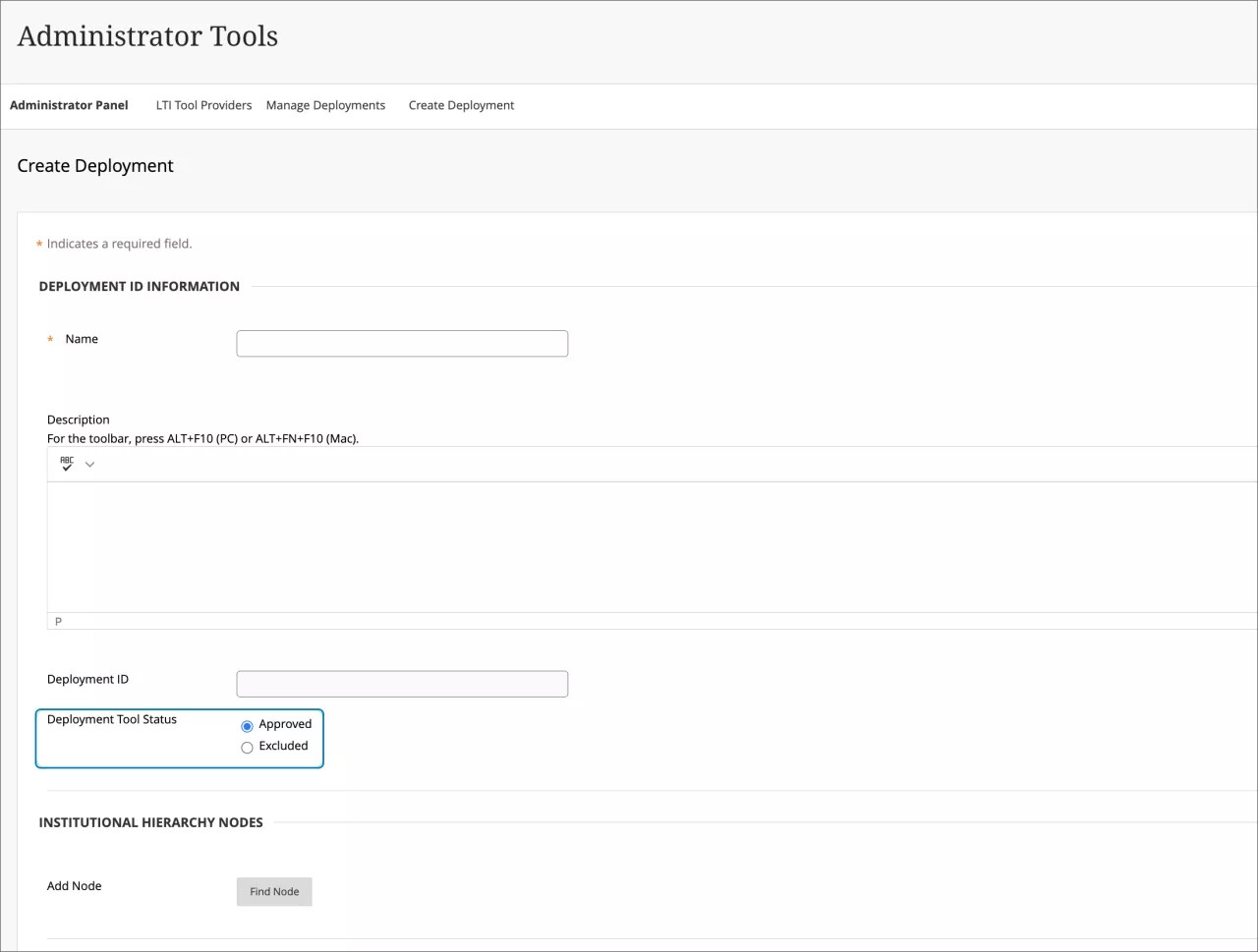The width and height of the screenshot is (1258, 952).
Task: Open more options beside the spell check icon
Action: coord(89,463)
